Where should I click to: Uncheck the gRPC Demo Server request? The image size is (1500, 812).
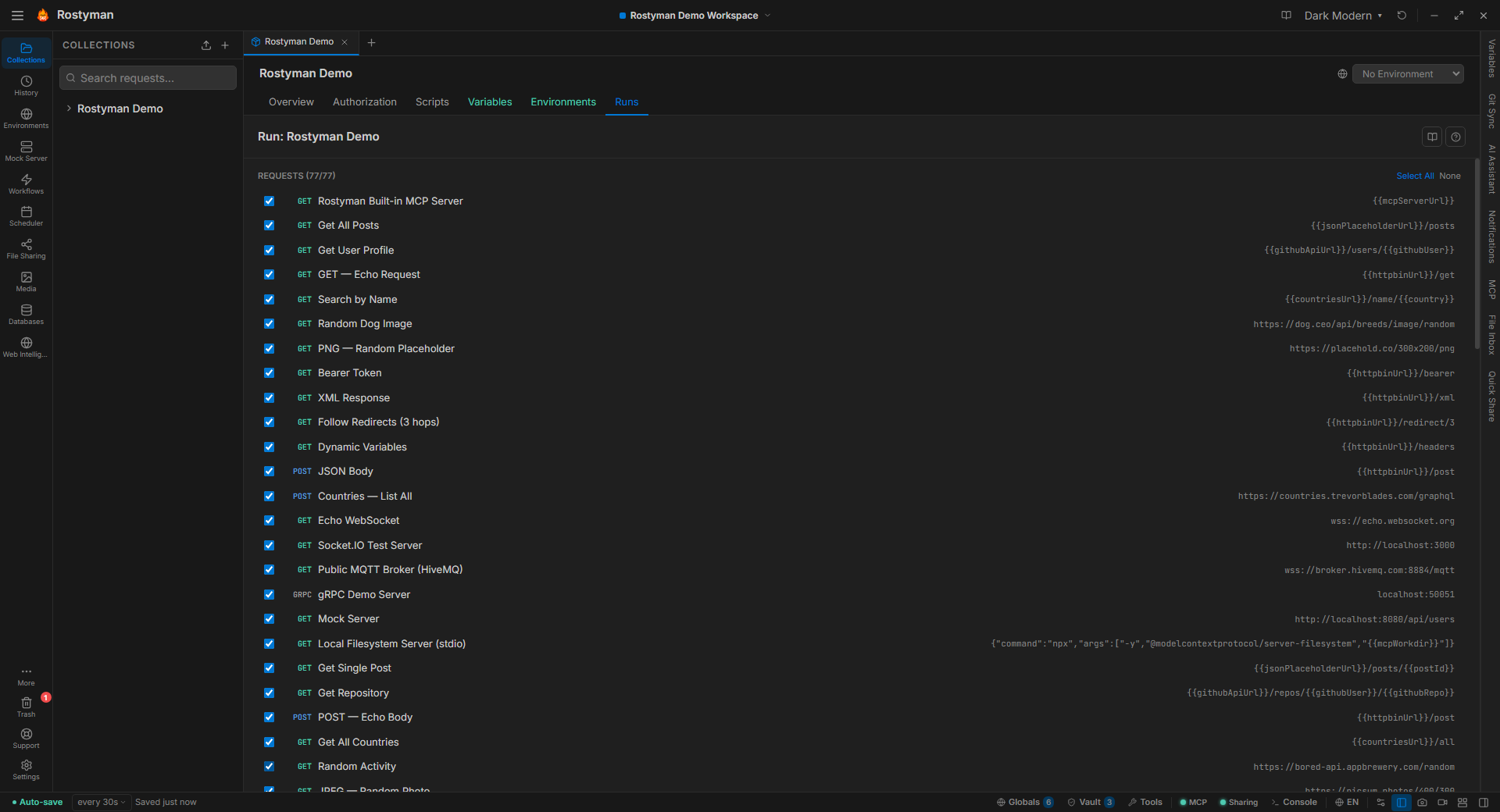click(269, 594)
